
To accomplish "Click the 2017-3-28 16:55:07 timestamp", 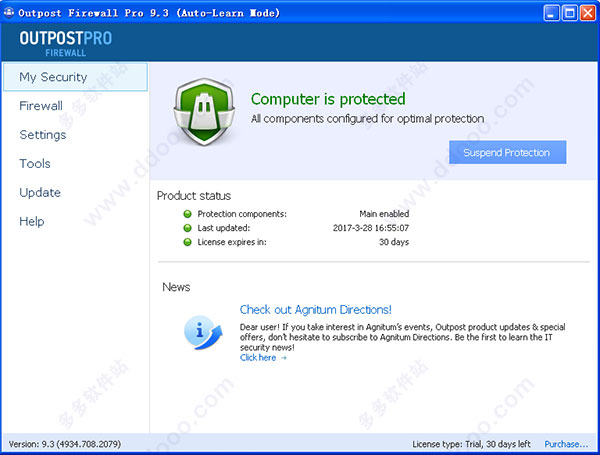I will [x=371, y=228].
